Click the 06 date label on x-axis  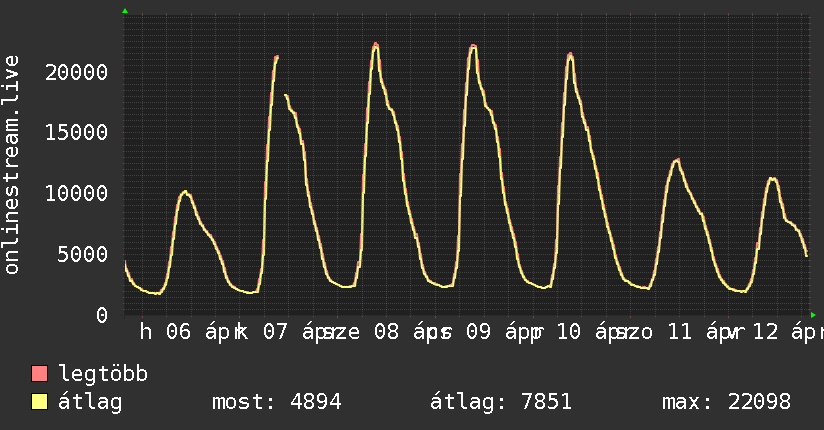[x=179, y=332]
